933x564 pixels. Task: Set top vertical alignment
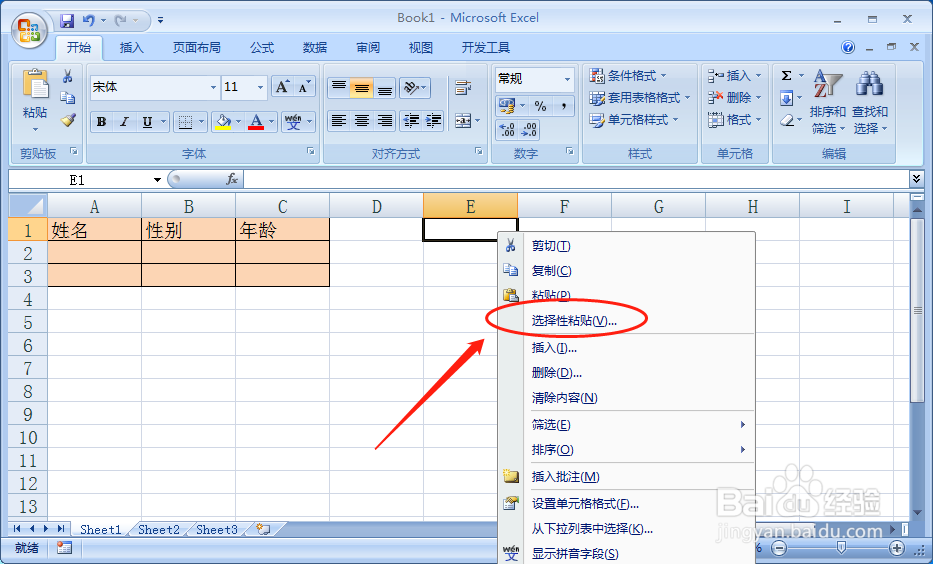pyautogui.click(x=339, y=87)
